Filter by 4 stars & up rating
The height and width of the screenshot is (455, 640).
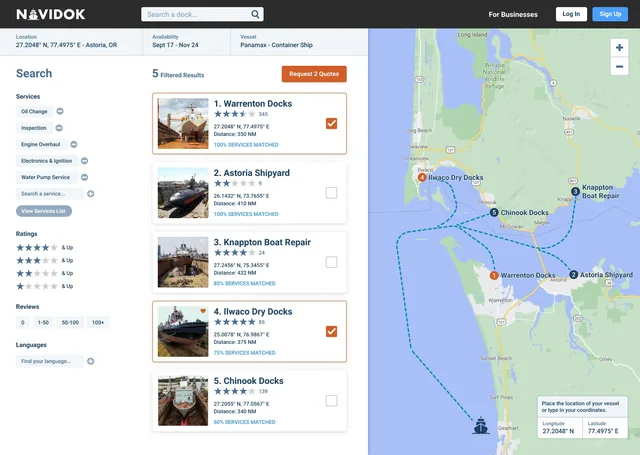(x=44, y=247)
